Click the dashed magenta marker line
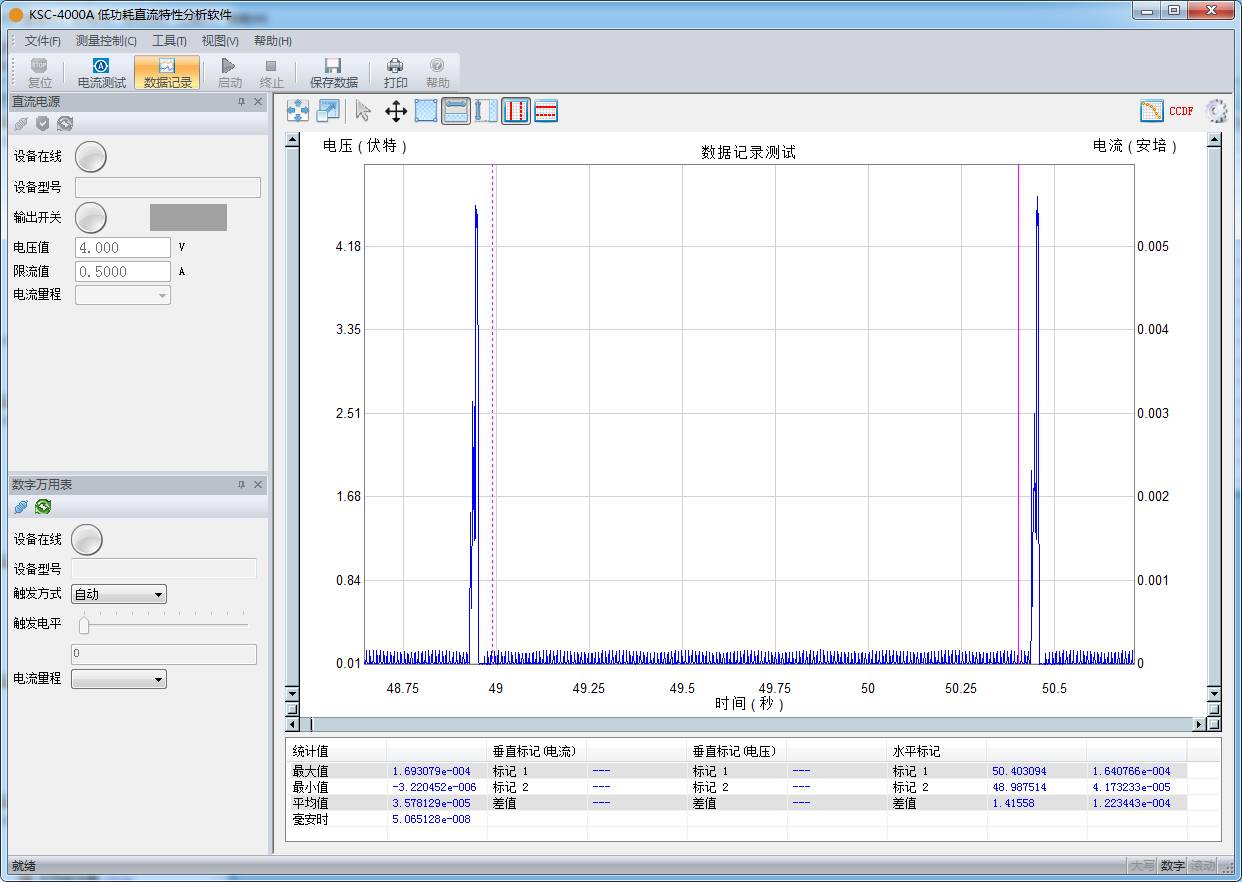This screenshot has width=1242, height=882. (x=493, y=414)
